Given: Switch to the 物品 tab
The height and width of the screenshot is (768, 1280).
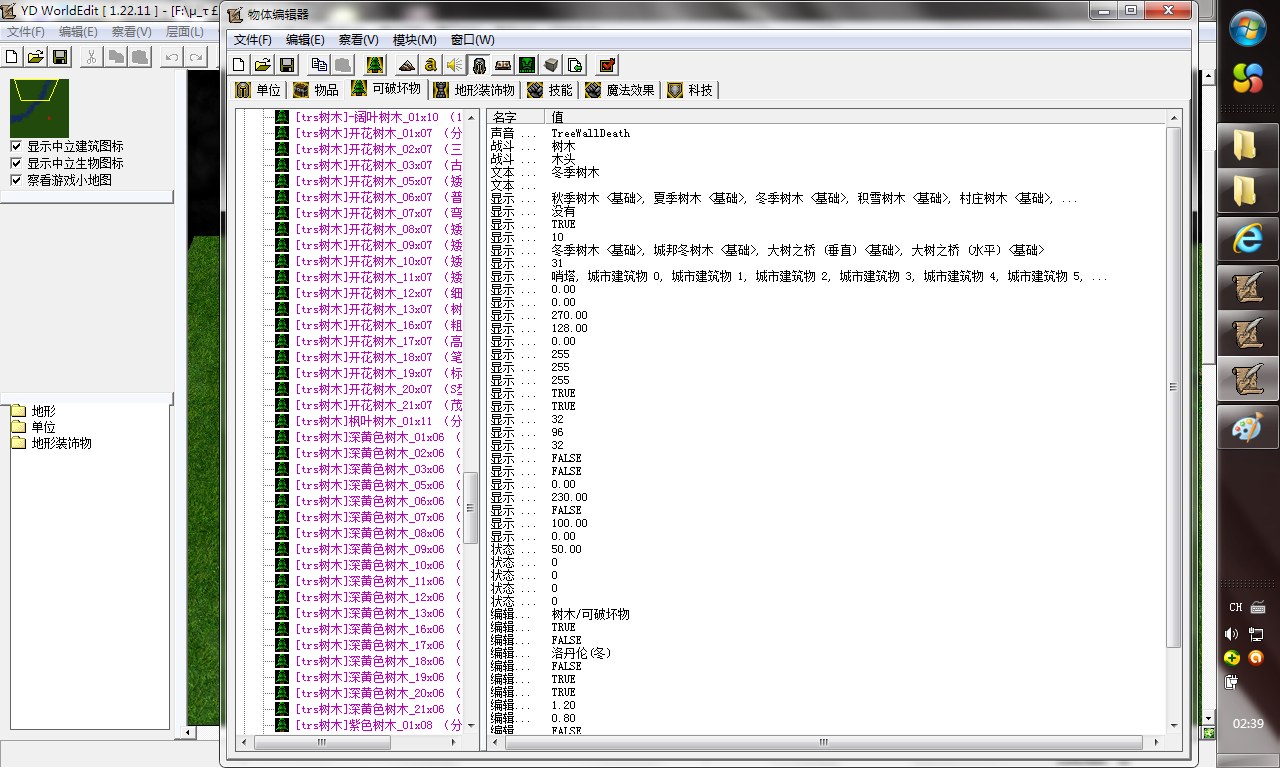Looking at the screenshot, I should pyautogui.click(x=316, y=90).
